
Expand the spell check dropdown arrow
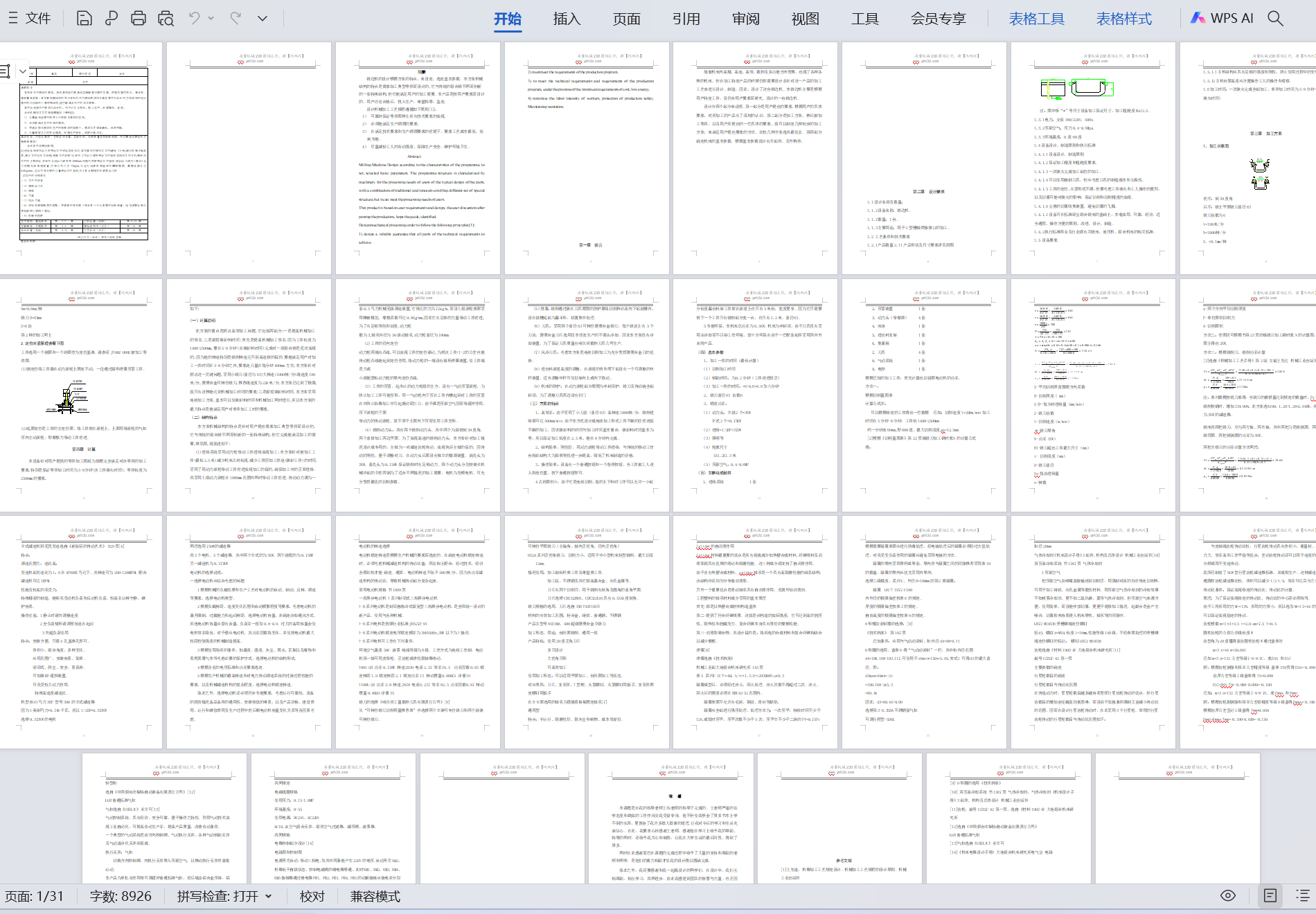(269, 897)
